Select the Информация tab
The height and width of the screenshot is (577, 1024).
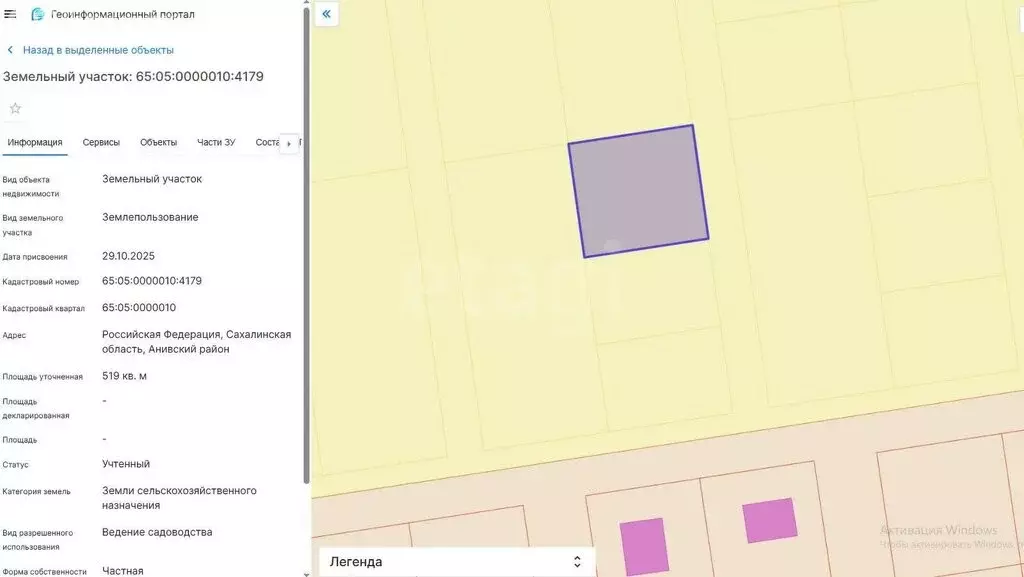pos(35,142)
